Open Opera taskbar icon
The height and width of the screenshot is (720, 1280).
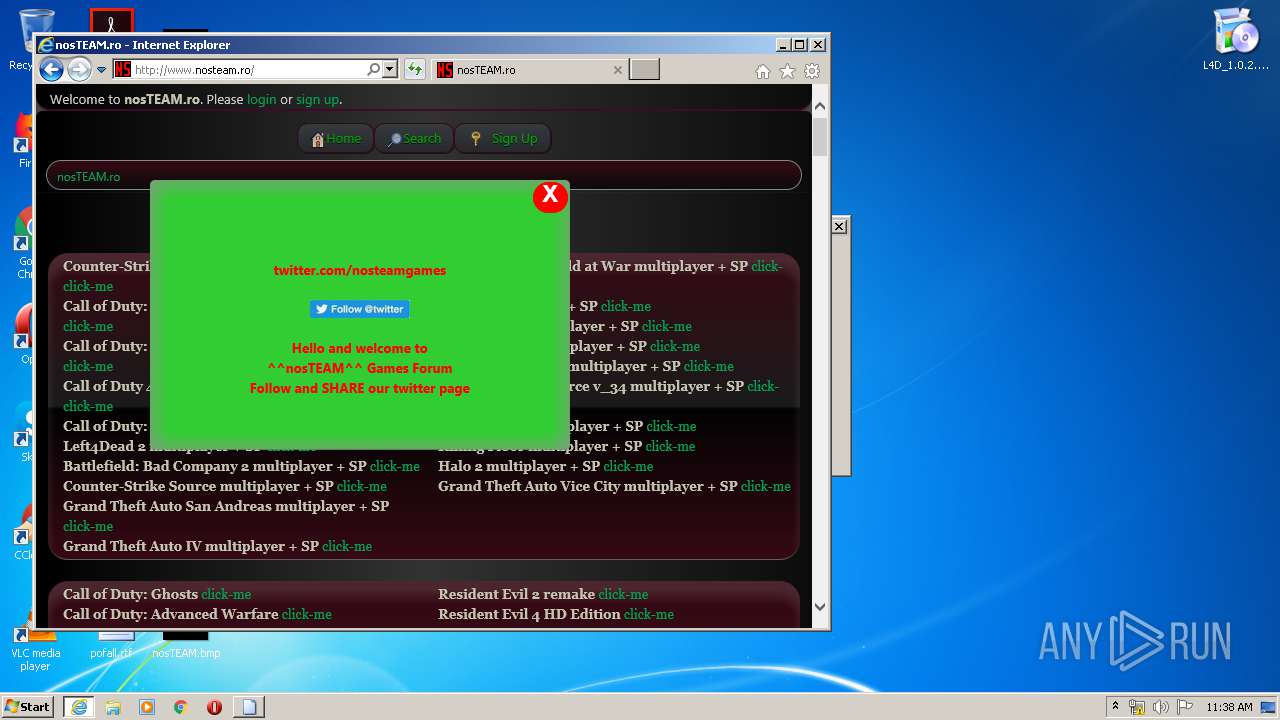point(214,707)
